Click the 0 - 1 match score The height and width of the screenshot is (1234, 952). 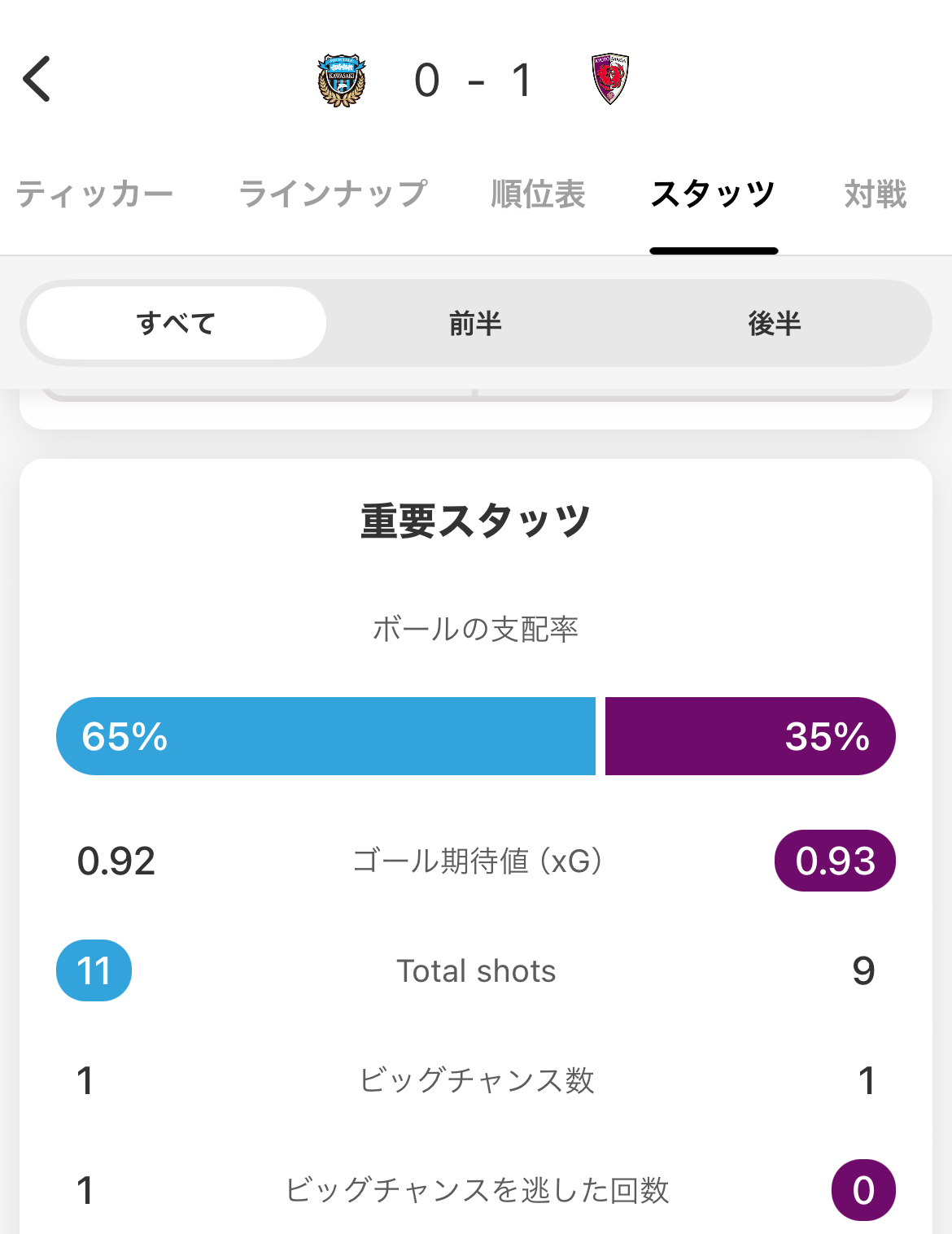pos(473,81)
